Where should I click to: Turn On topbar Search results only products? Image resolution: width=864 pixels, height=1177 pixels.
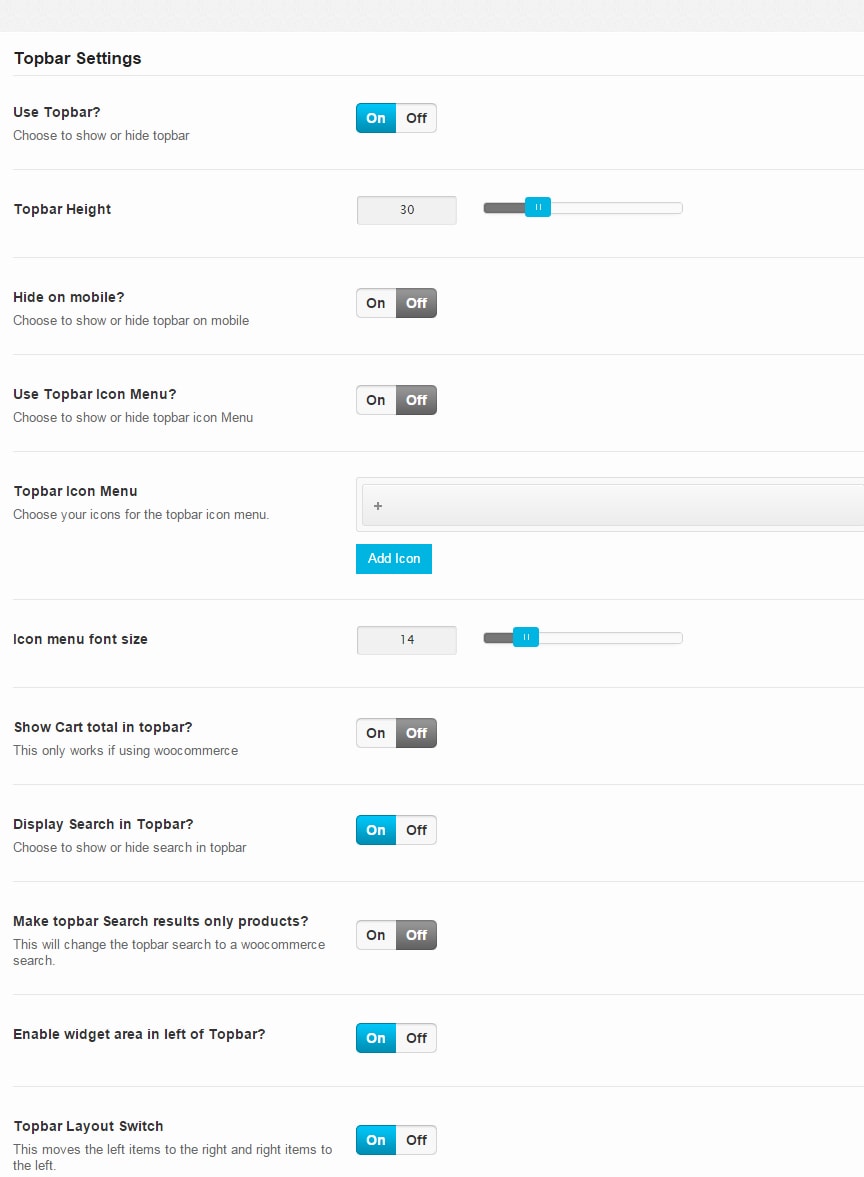tap(376, 935)
